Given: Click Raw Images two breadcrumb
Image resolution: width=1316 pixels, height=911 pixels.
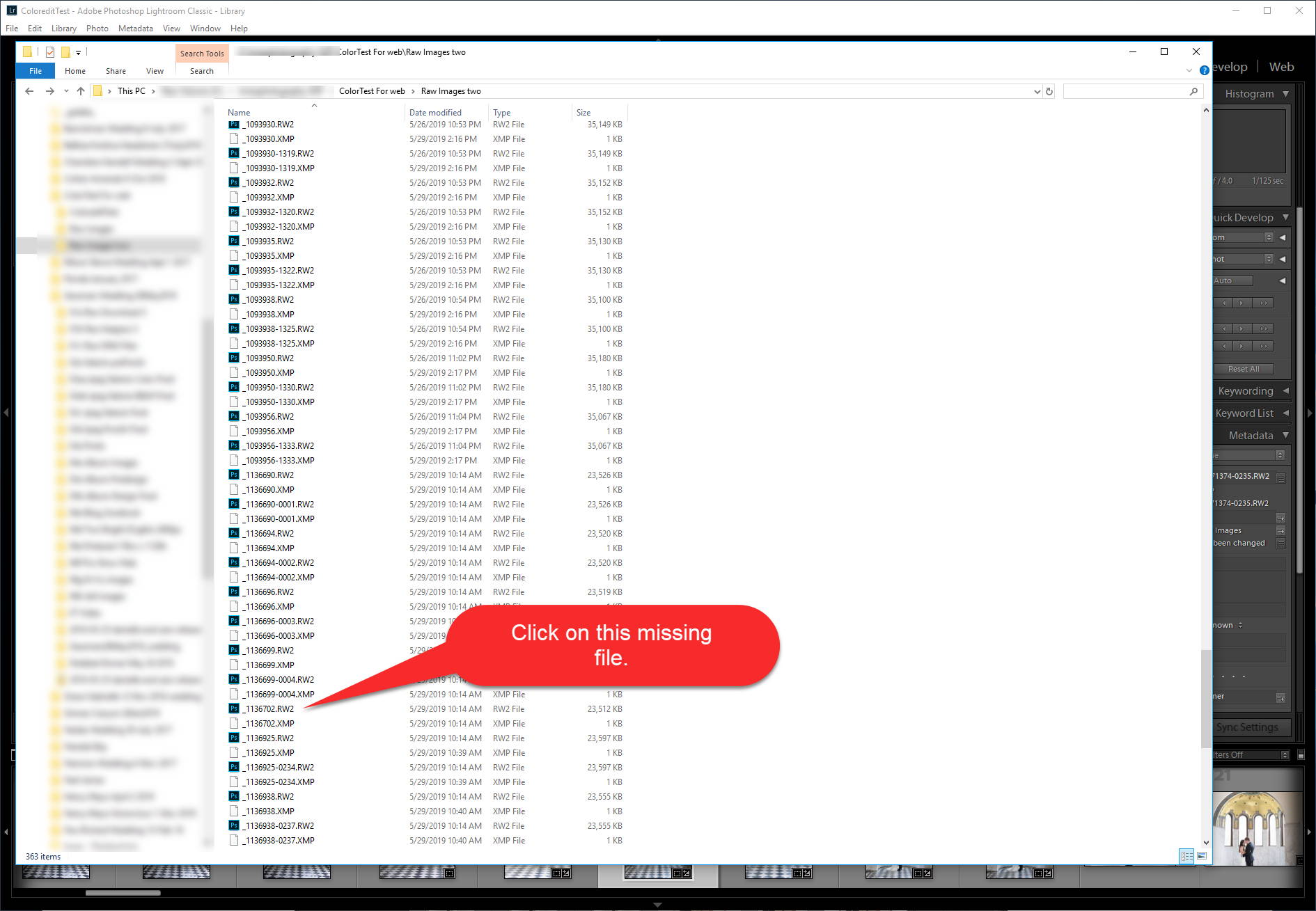Looking at the screenshot, I should (x=451, y=91).
